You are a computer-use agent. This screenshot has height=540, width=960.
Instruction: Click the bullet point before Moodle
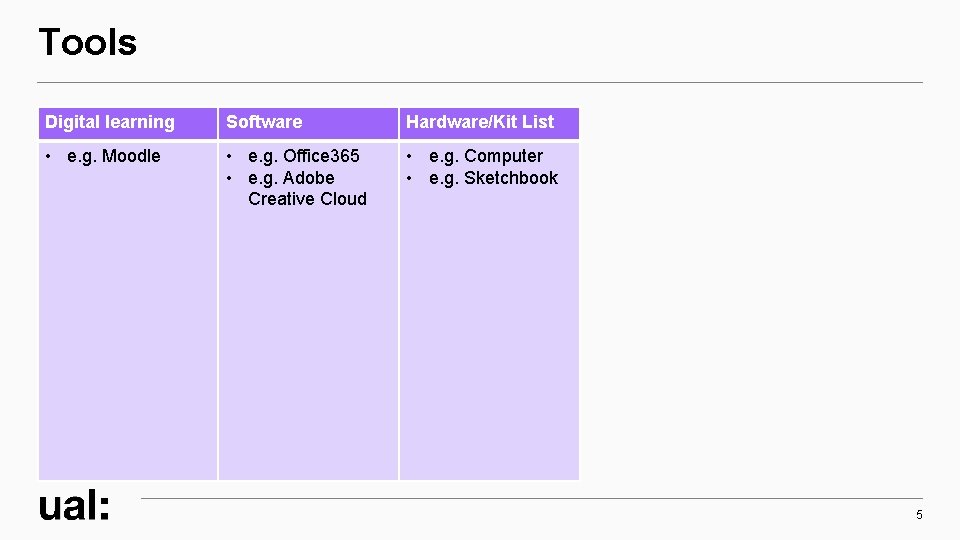48,157
